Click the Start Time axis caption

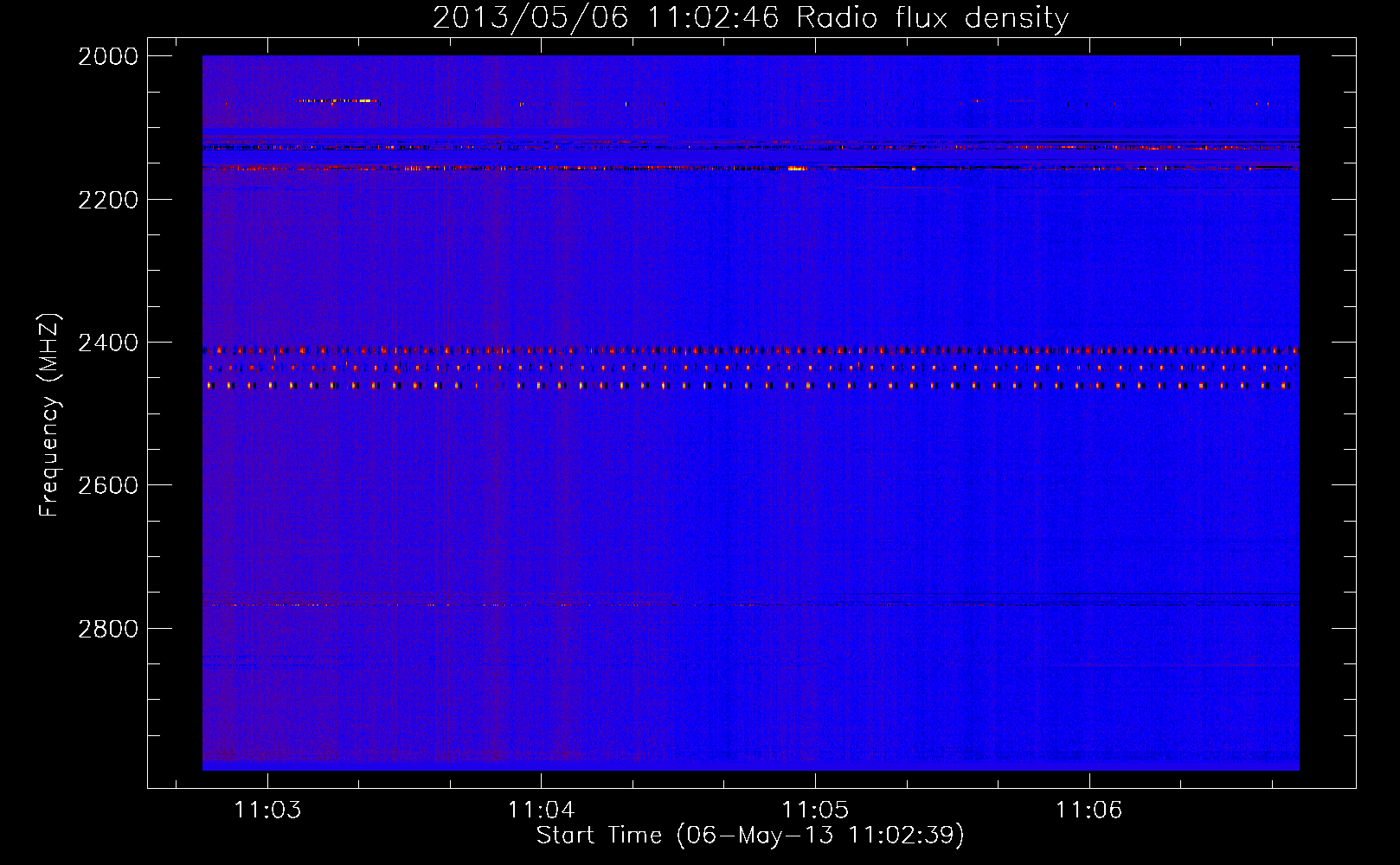click(750, 836)
